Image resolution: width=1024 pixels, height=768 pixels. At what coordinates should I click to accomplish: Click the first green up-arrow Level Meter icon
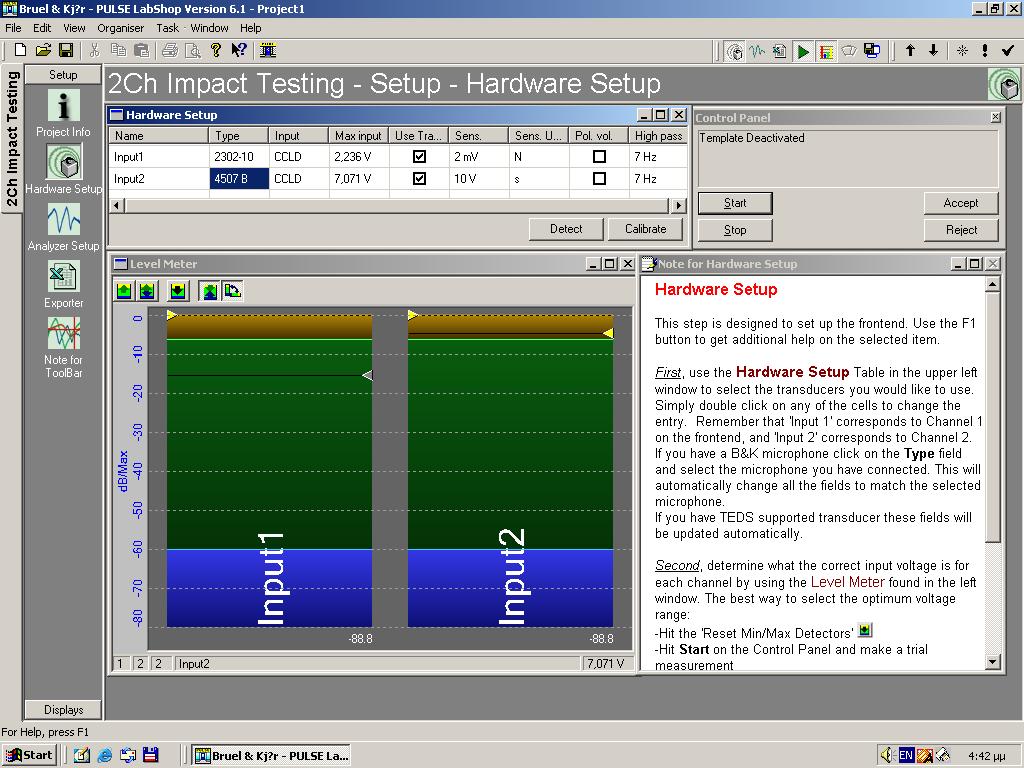124,291
